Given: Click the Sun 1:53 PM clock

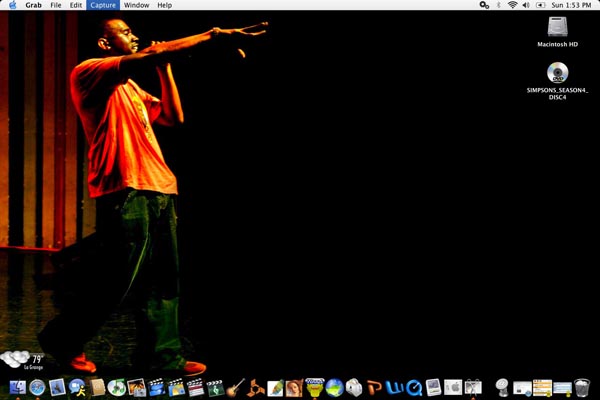Looking at the screenshot, I should 571,5.
